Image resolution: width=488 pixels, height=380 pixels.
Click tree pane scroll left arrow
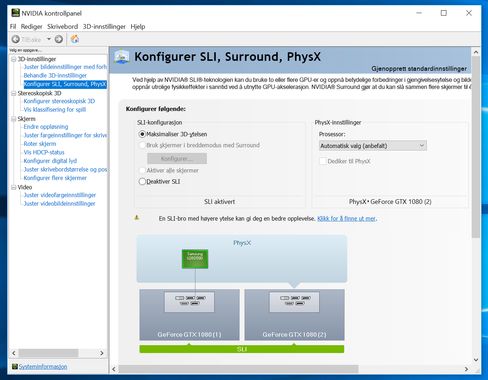14,353
